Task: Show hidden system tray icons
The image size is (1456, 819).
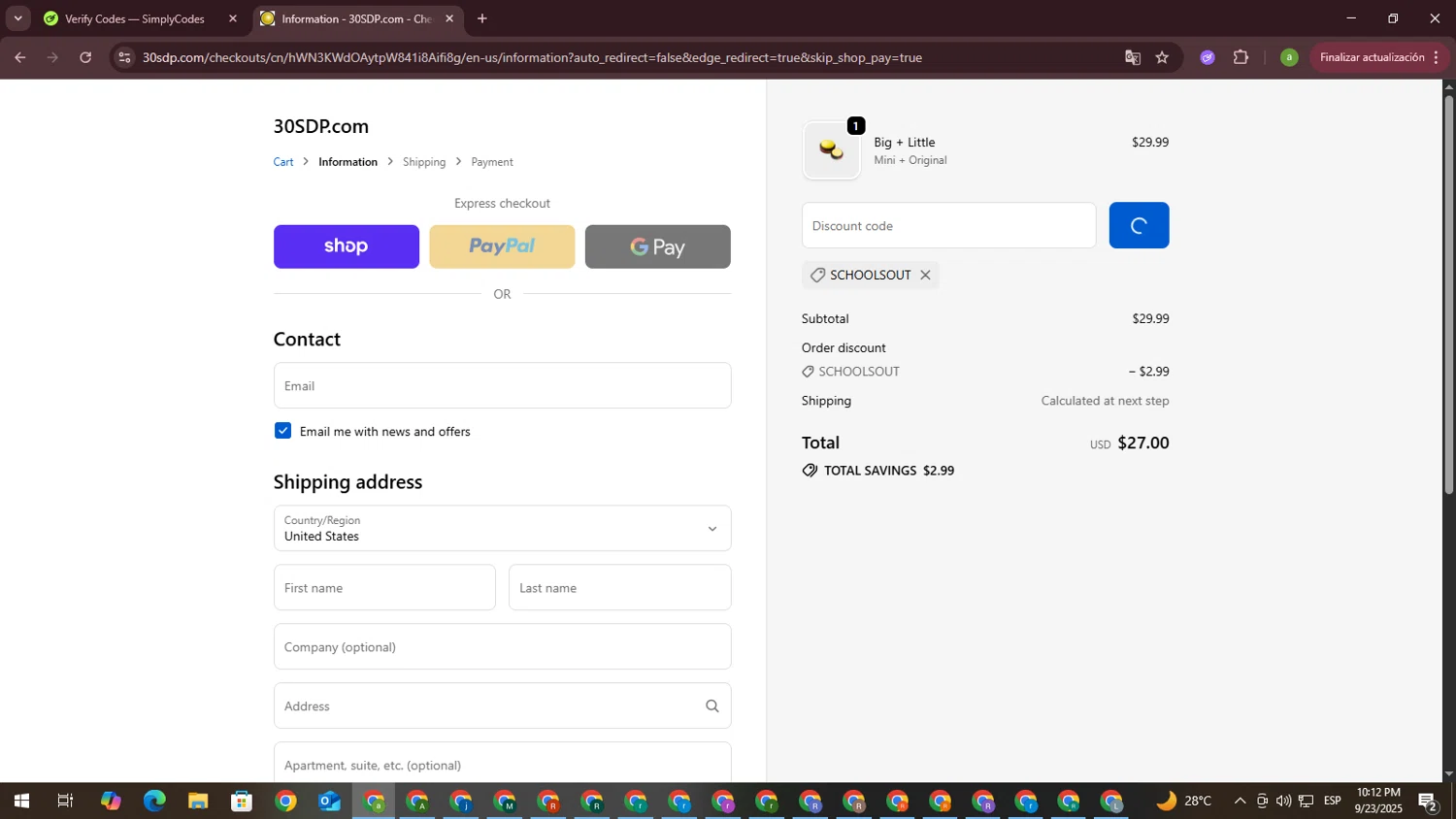Action: (x=1240, y=801)
